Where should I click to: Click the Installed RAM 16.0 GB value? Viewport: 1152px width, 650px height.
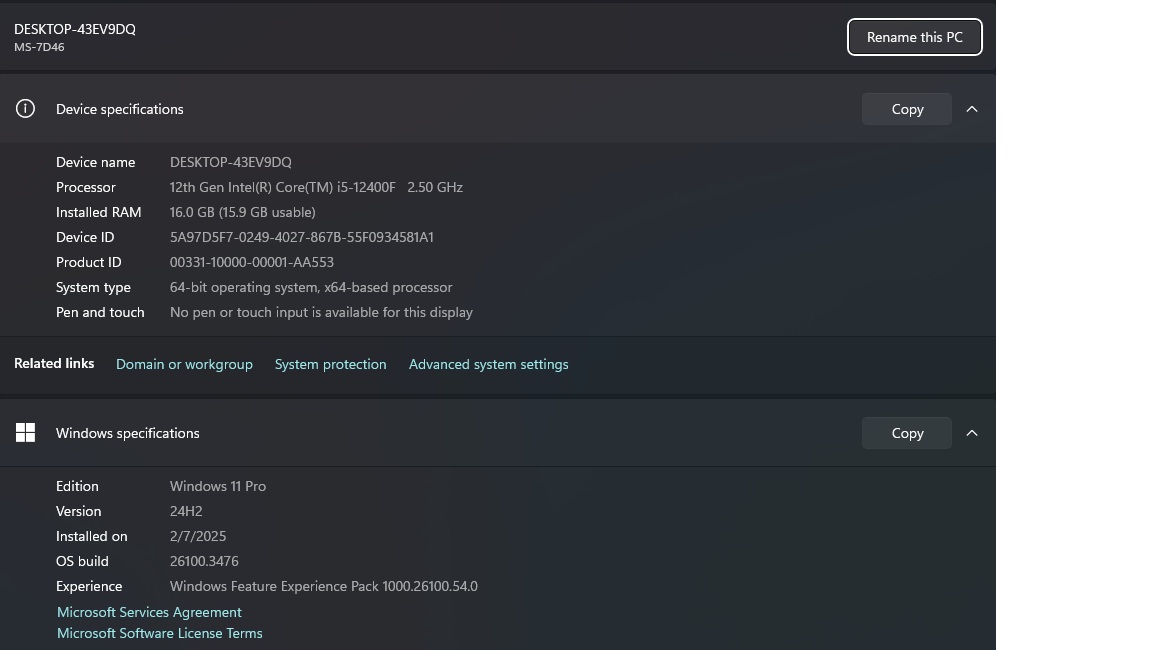242,212
